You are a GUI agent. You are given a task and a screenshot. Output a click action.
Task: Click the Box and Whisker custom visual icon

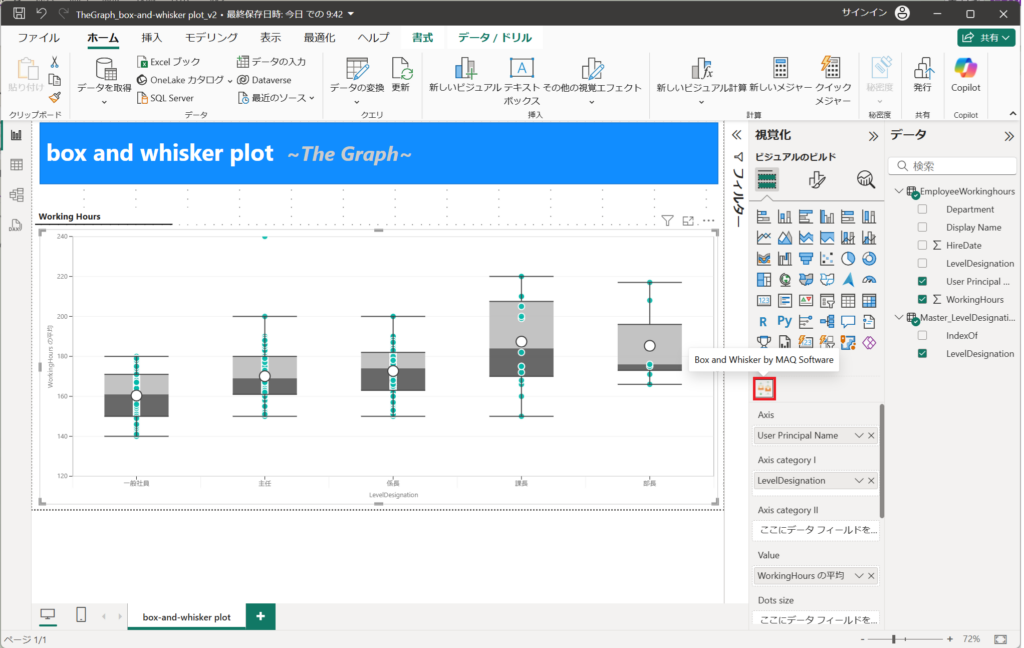point(765,388)
